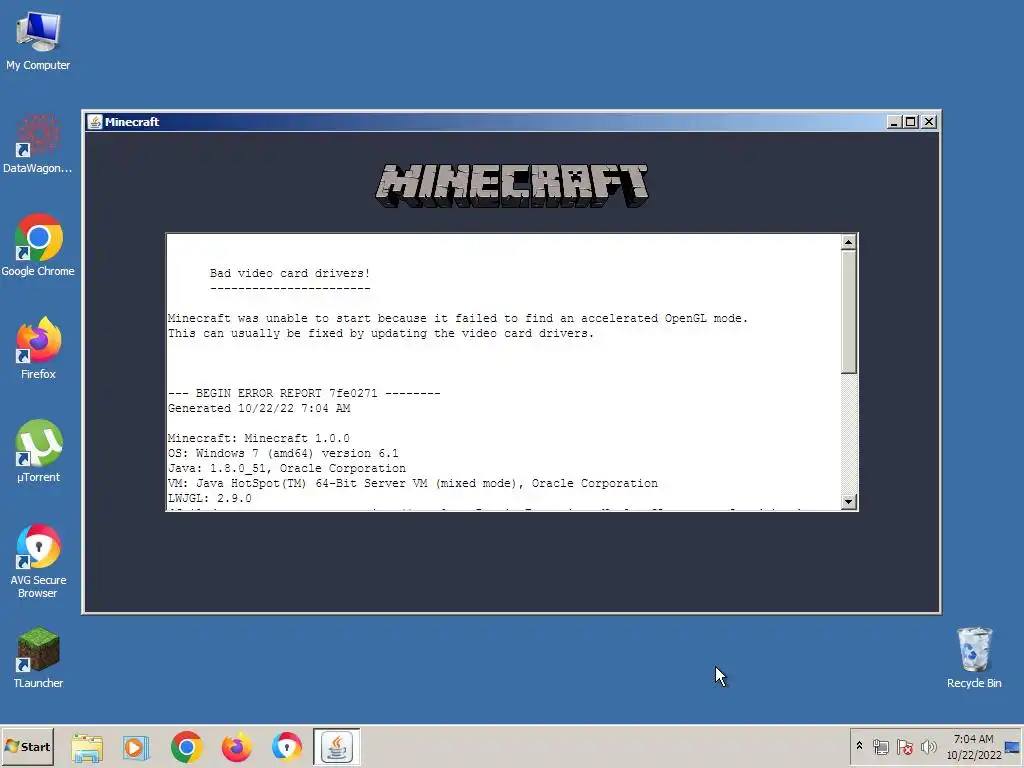Click the 'Java: 1.8.0_51, Oracle Corporation' line
Image resolution: width=1024 pixels, height=768 pixels.
point(287,468)
